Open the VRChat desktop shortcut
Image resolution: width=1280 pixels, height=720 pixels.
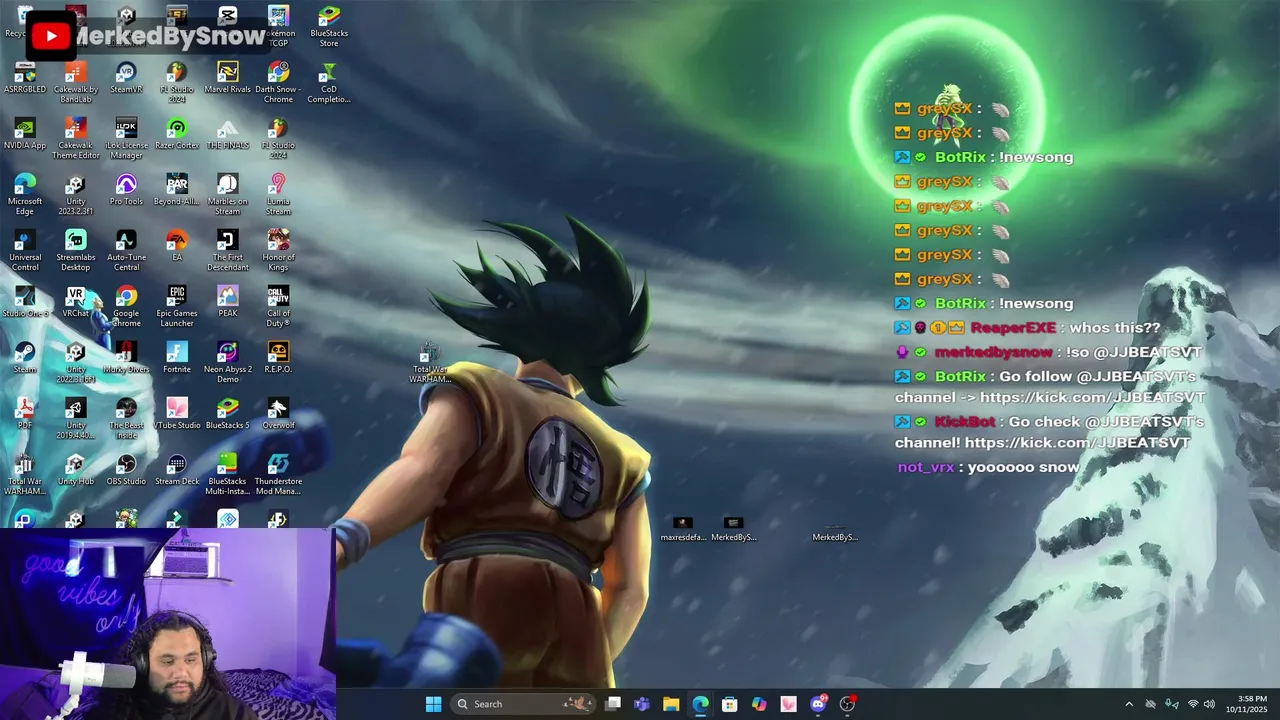tap(75, 302)
